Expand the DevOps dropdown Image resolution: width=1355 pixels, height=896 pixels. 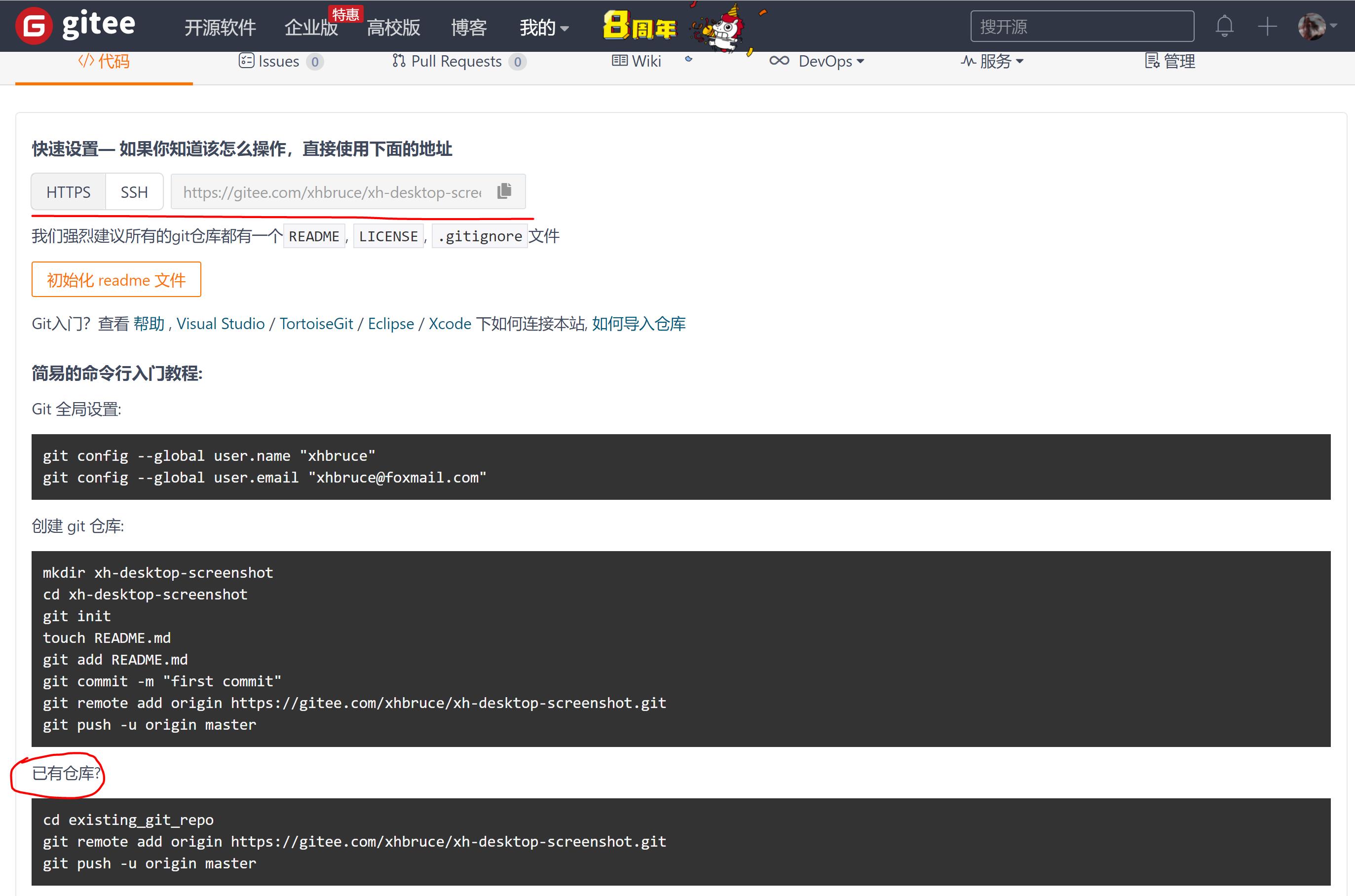817,61
